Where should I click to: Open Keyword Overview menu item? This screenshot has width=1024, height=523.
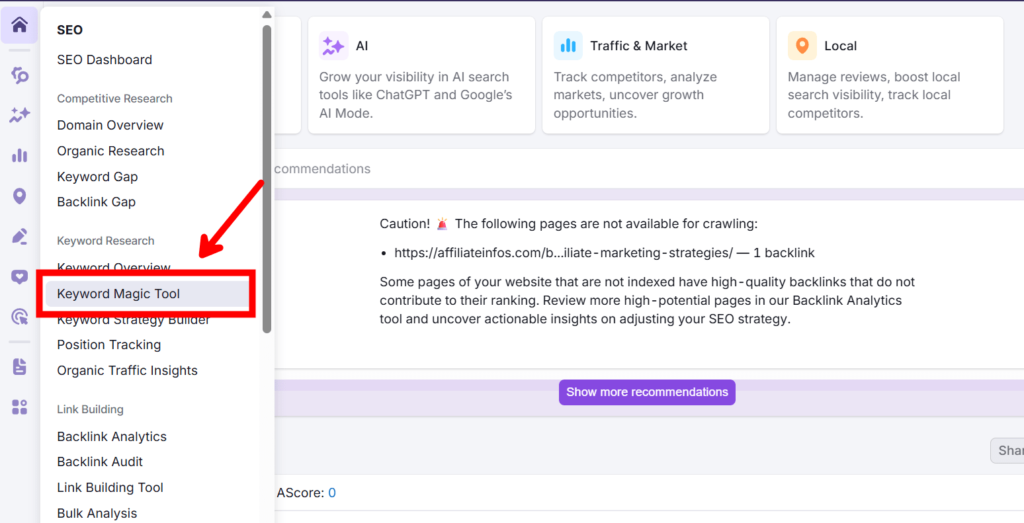[x=114, y=267]
